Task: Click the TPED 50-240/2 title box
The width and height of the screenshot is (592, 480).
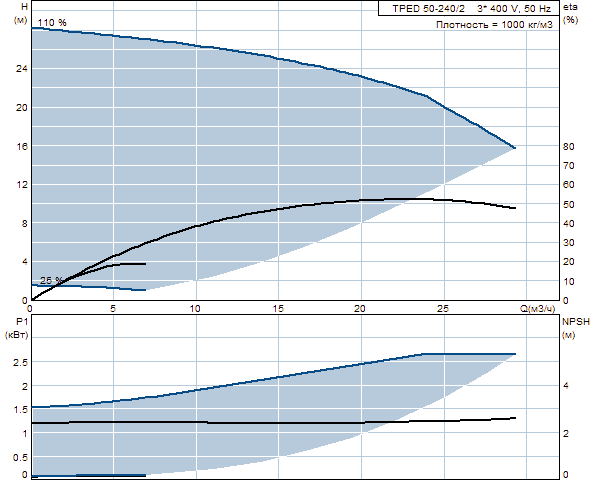Action: (469, 8)
